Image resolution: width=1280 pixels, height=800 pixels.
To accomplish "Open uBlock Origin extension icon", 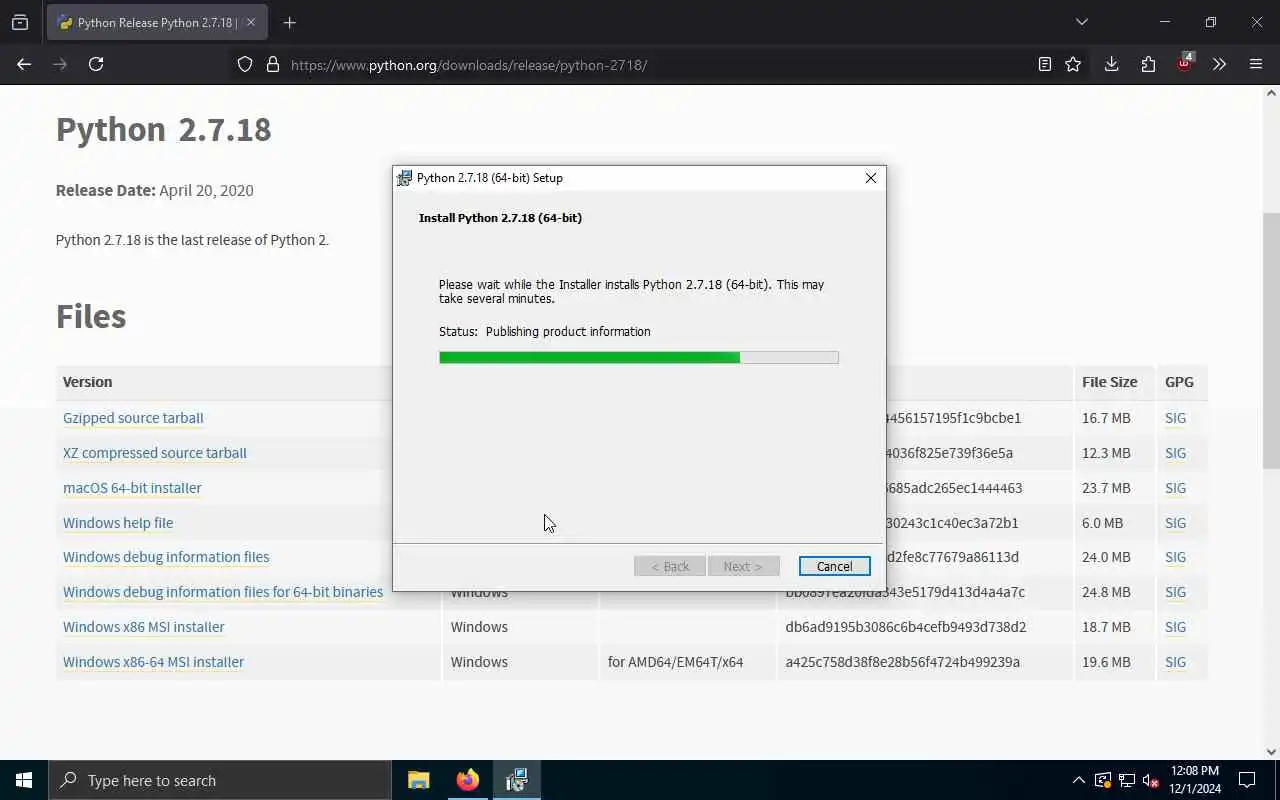I will [x=1185, y=63].
